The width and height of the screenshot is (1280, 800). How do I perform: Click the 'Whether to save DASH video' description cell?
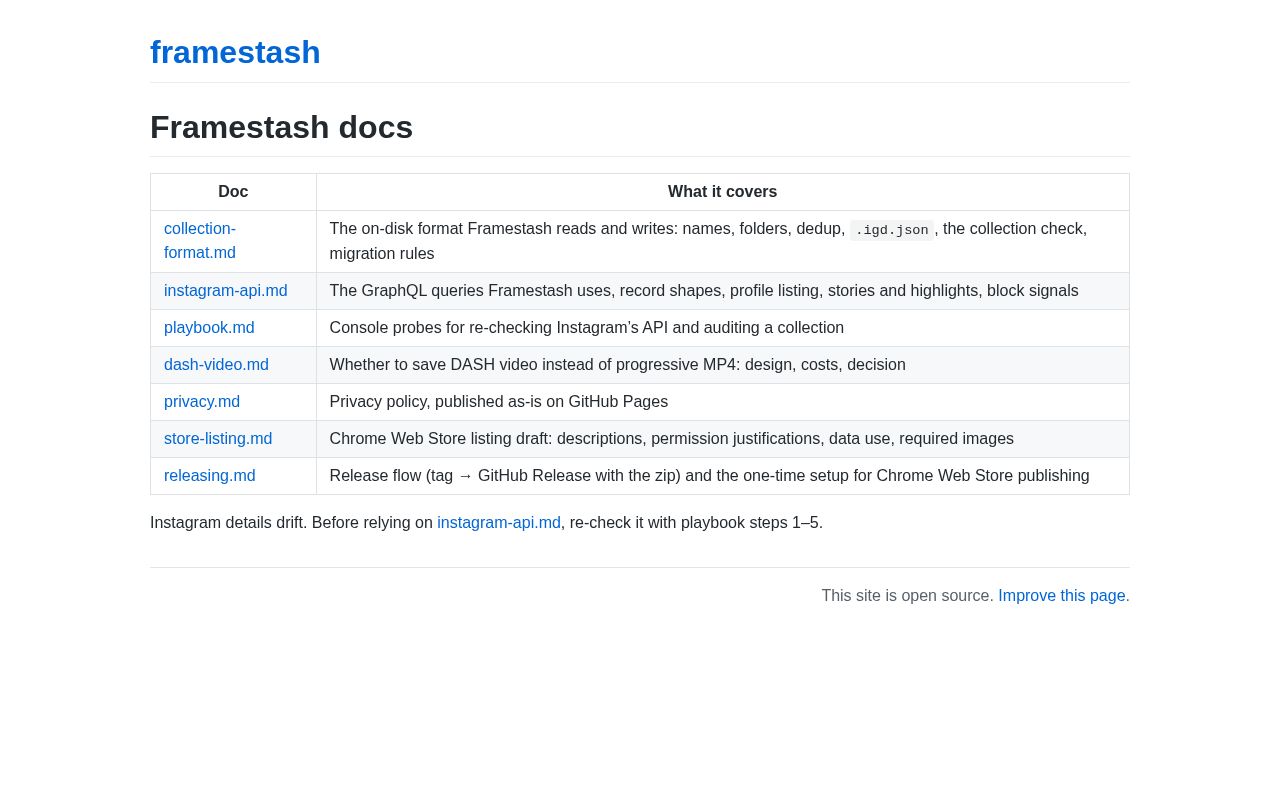pos(722,365)
